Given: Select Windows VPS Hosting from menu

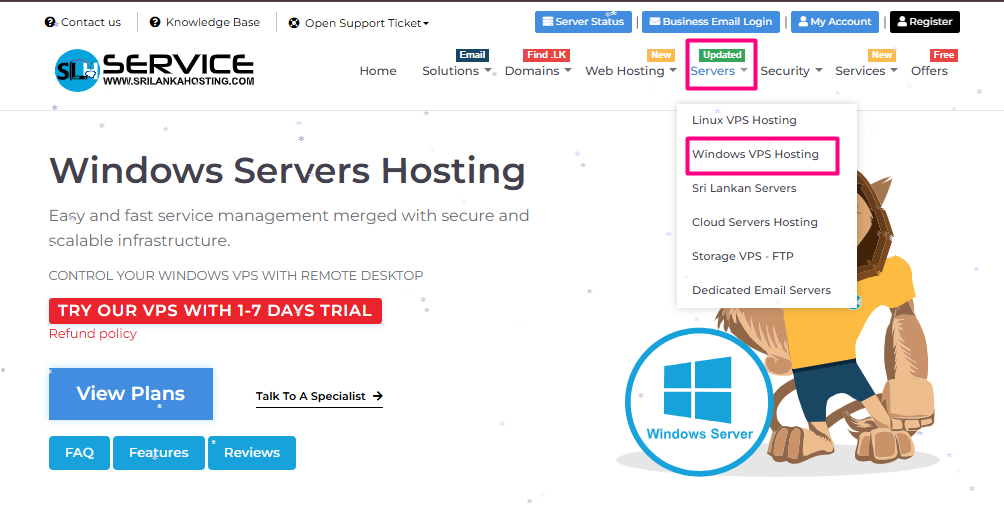Looking at the screenshot, I should (x=755, y=154).
